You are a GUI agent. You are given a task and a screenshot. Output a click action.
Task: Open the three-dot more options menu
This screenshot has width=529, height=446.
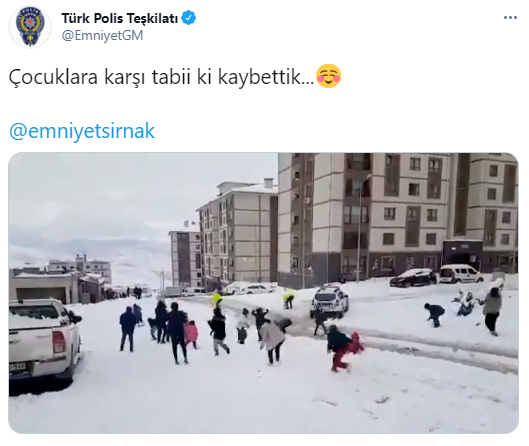pyautogui.click(x=510, y=18)
